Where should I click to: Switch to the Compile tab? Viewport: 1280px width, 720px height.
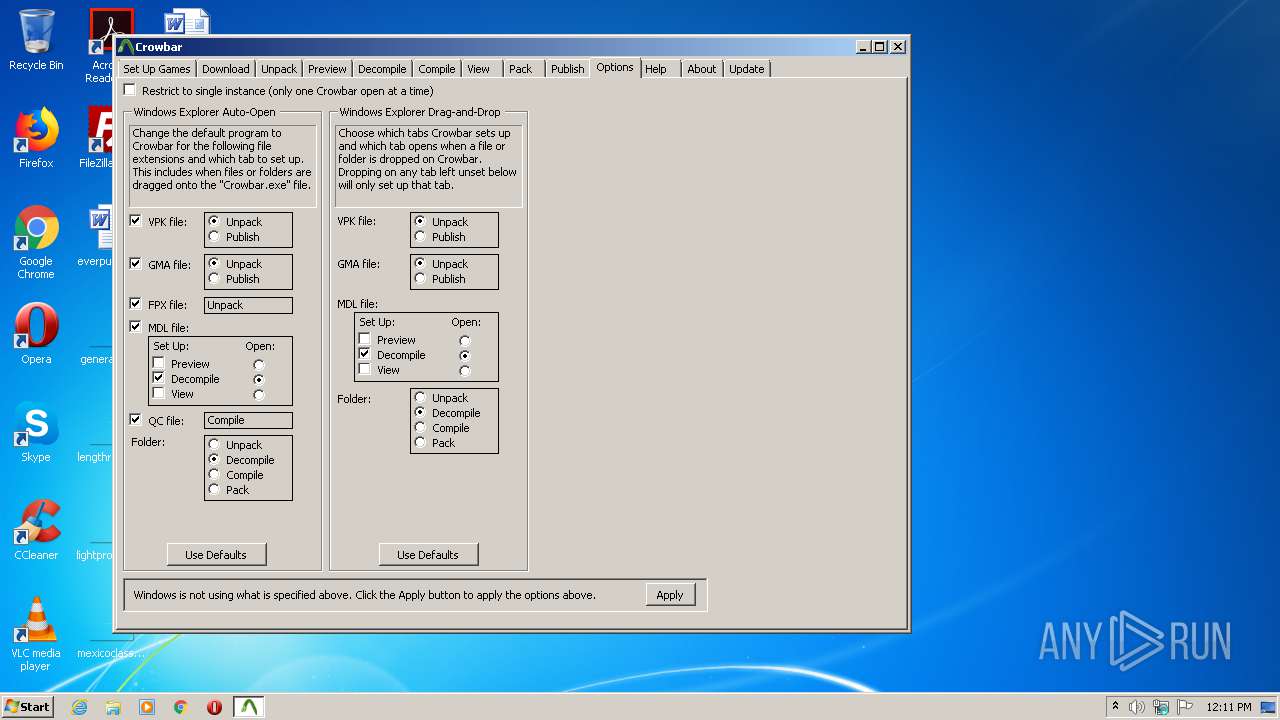click(x=437, y=69)
